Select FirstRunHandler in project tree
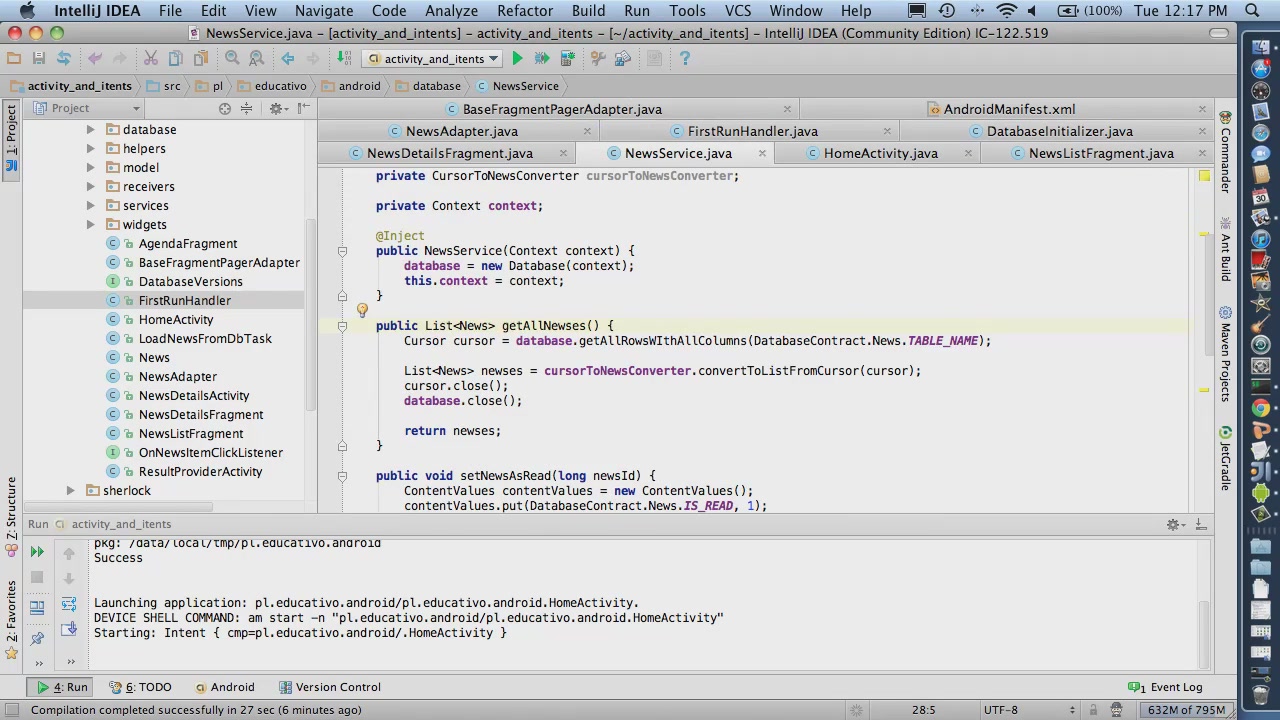This screenshot has width=1280, height=720. pos(184,301)
